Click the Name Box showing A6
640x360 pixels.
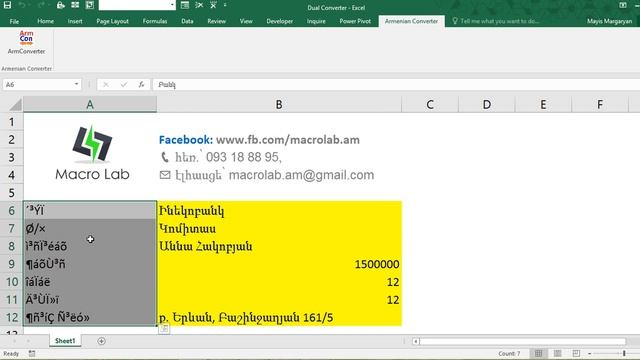38,84
